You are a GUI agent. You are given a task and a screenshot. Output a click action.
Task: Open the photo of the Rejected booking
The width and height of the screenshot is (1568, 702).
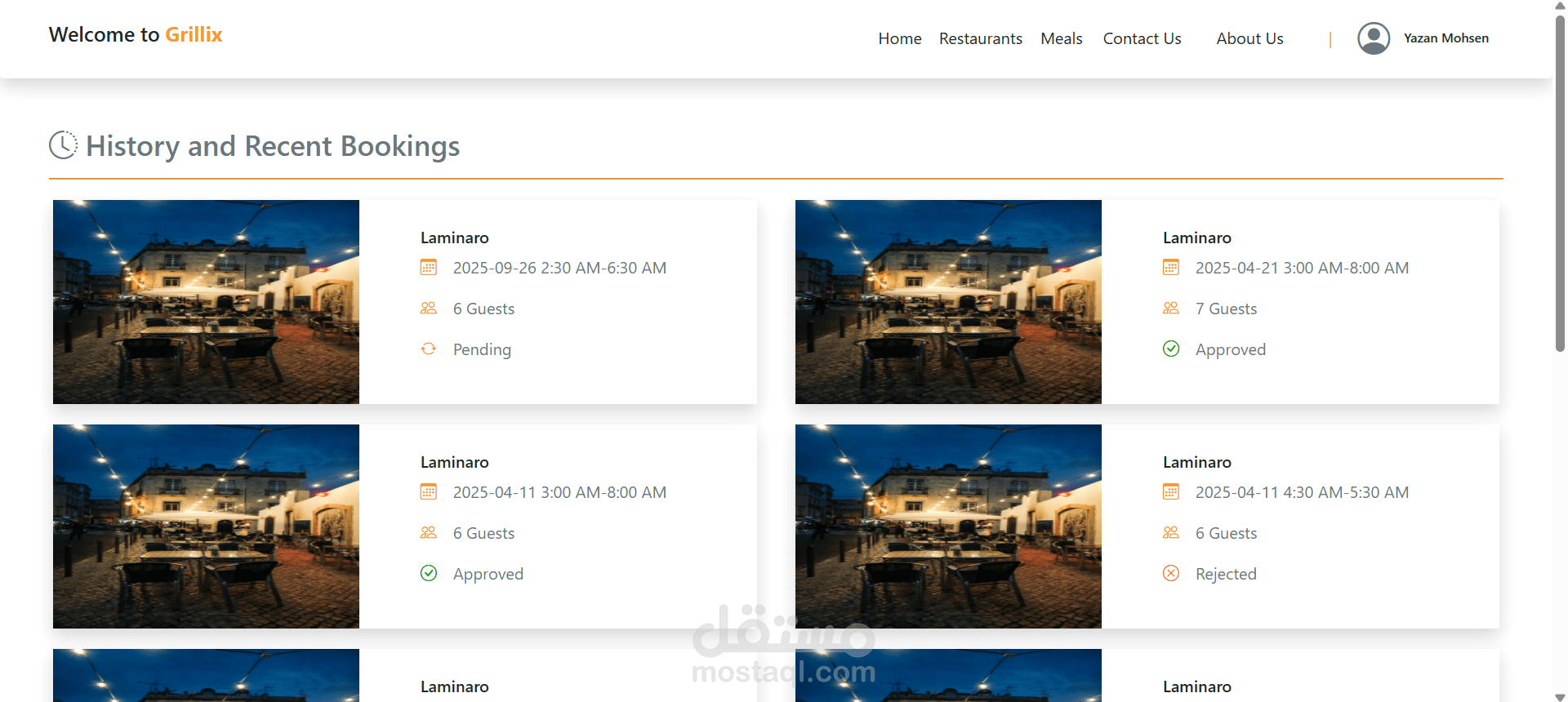(948, 526)
